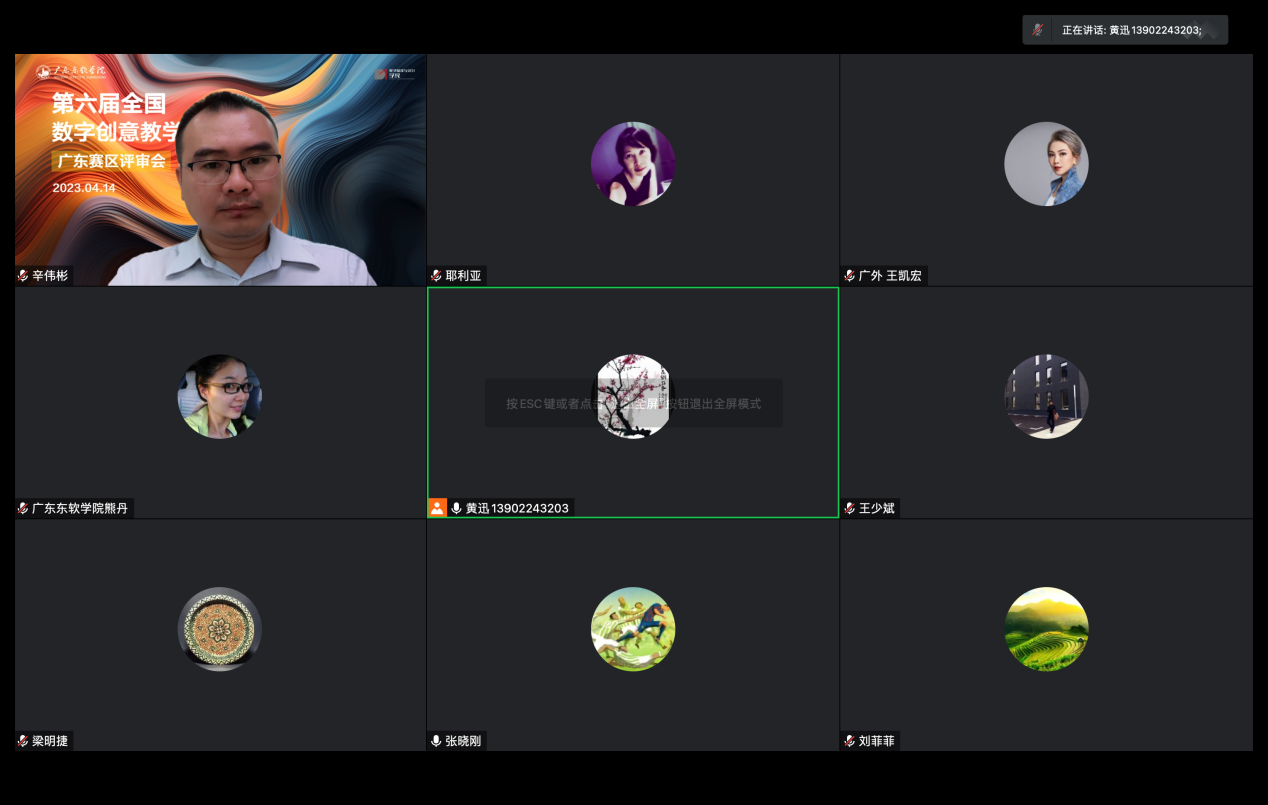Click muted mic icon beside 王少斌
The image size is (1268, 805).
(849, 509)
